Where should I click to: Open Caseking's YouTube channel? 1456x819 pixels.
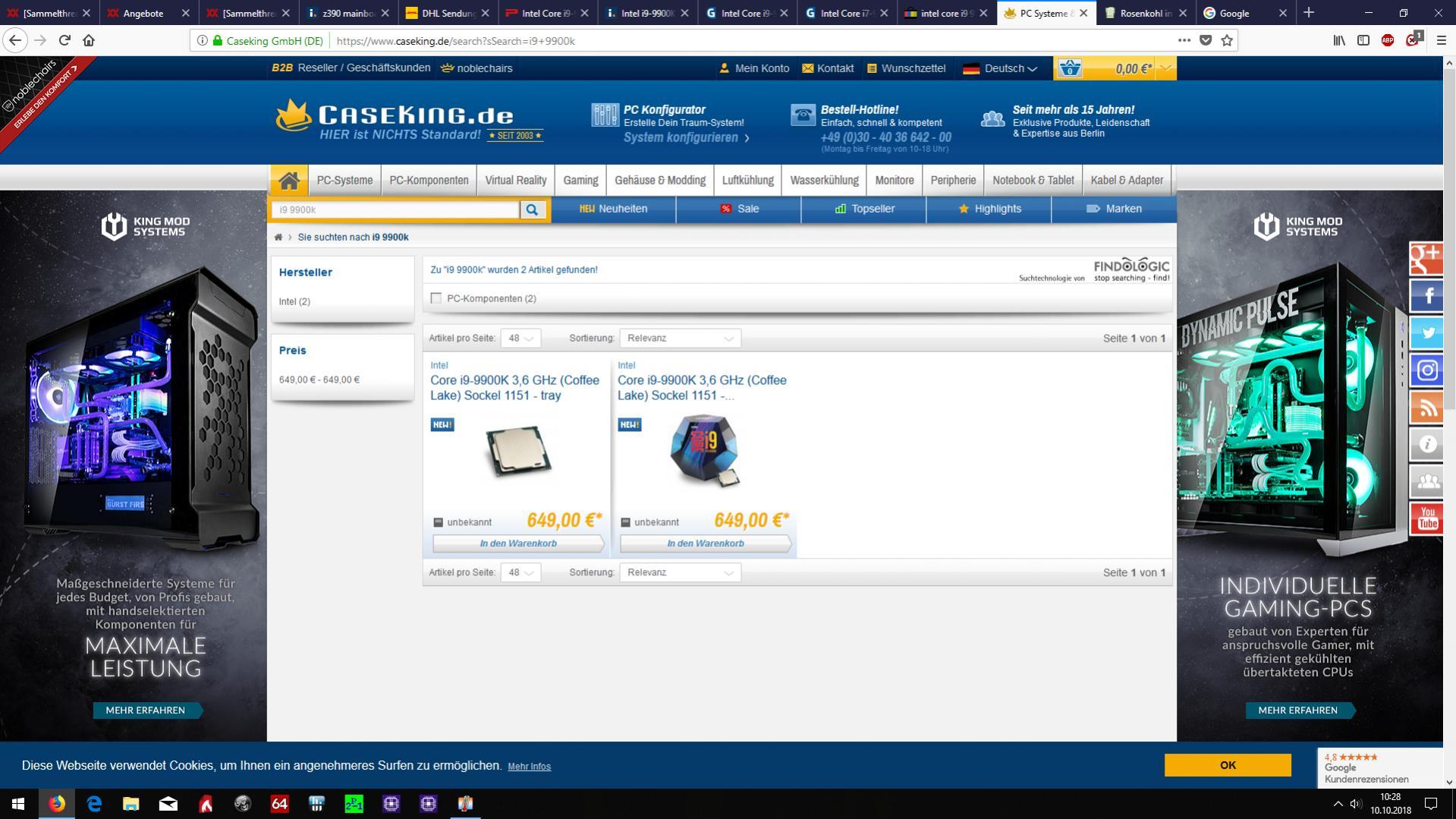(x=1426, y=519)
